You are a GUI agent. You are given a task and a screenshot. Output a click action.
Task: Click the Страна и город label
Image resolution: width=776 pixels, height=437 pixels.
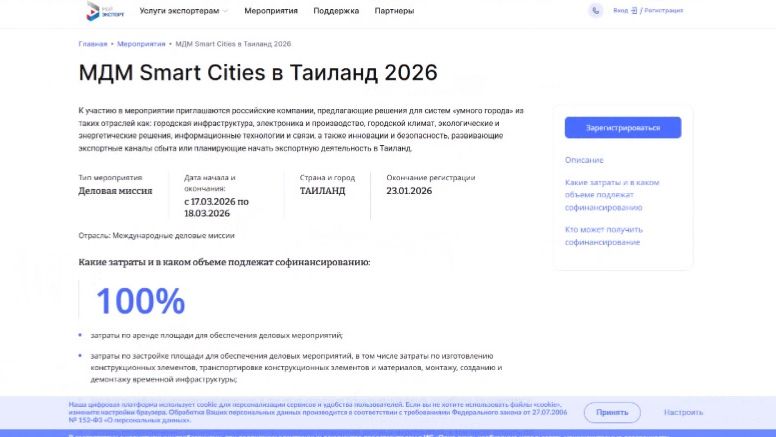coord(327,178)
